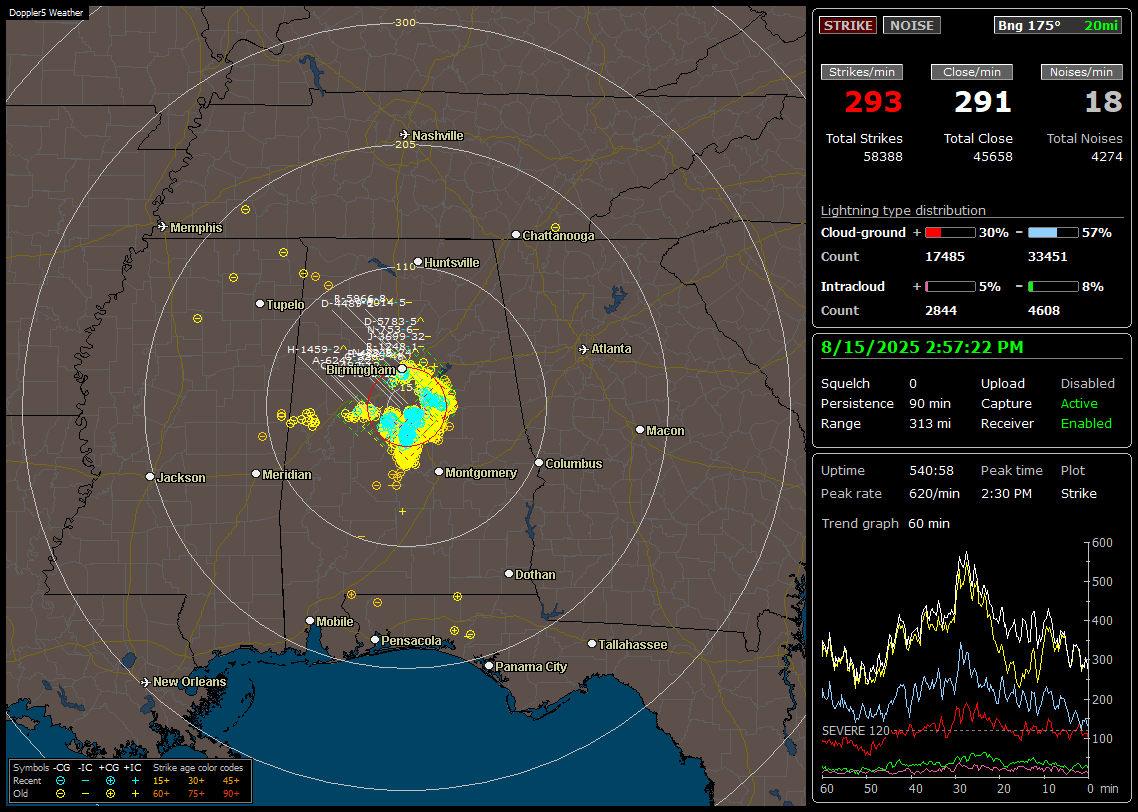The height and width of the screenshot is (812, 1138).
Task: Click the 15+ strike age color code
Action: (x=161, y=781)
